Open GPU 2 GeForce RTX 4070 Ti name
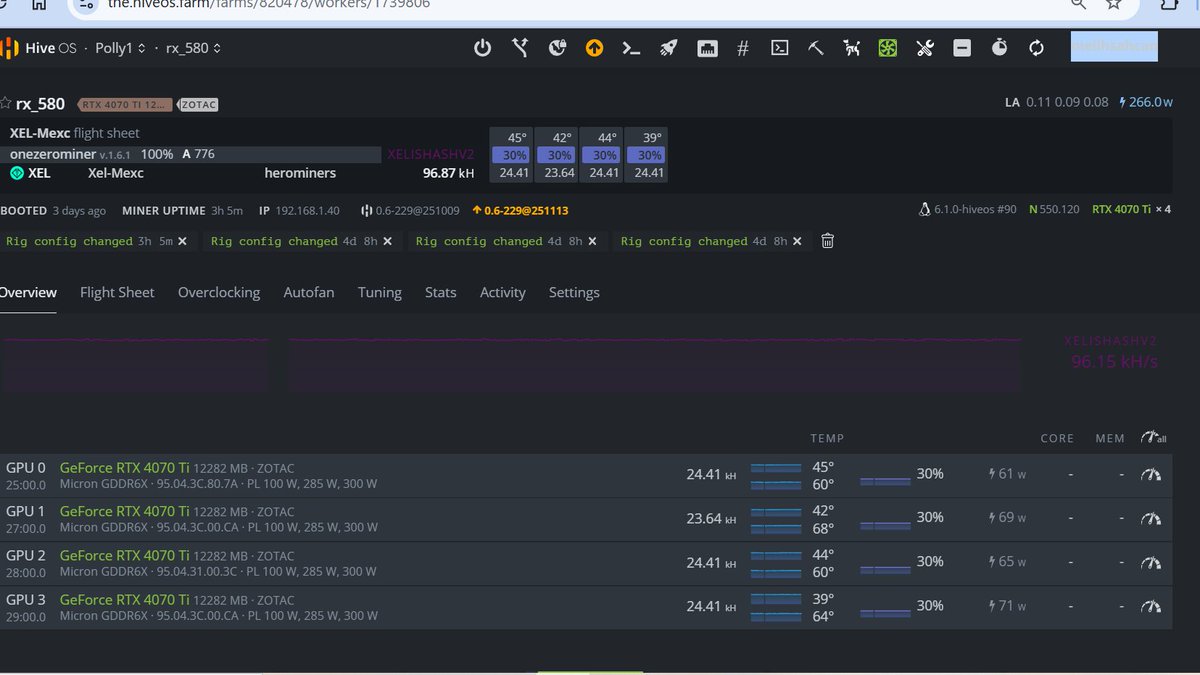1200x675 pixels. [124, 555]
